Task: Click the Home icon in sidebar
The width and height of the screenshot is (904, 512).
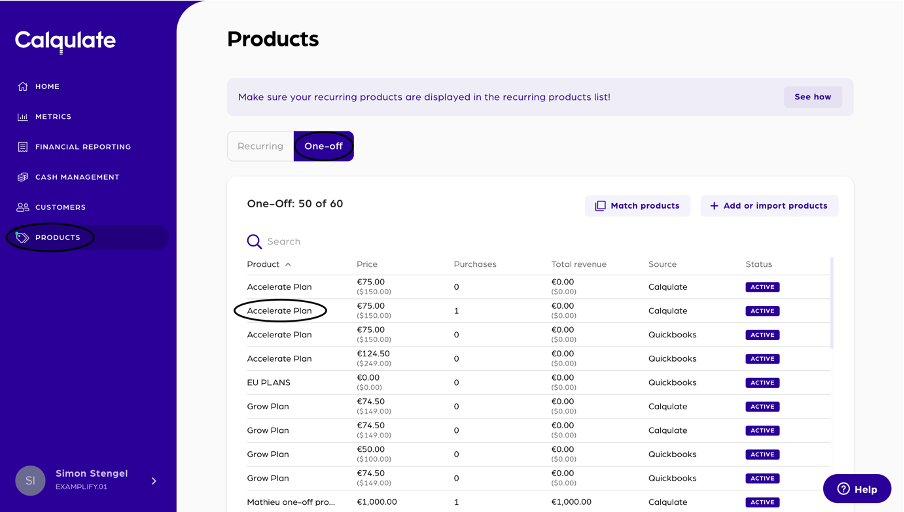Action: 23,87
